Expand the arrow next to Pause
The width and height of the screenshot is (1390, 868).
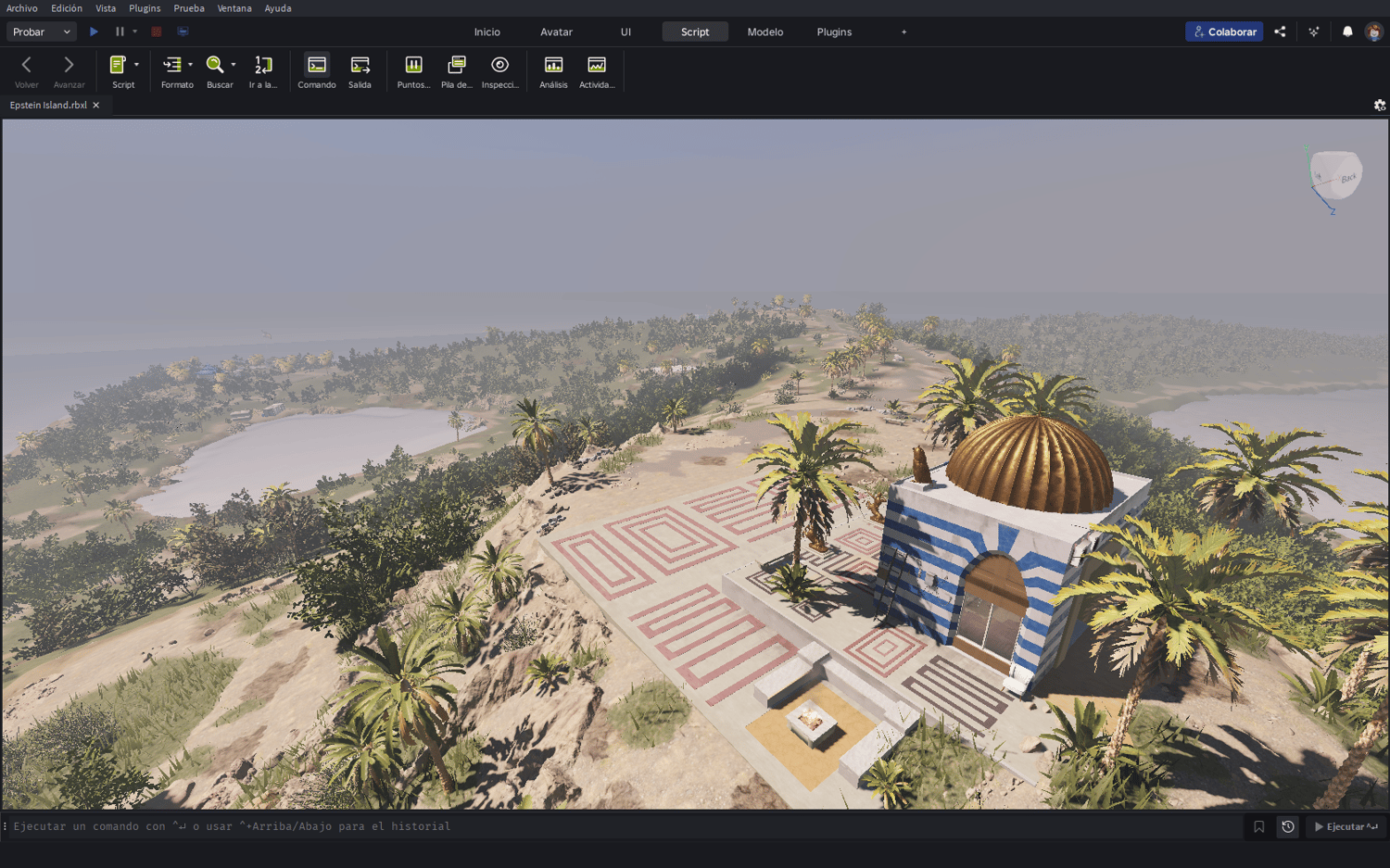[135, 31]
